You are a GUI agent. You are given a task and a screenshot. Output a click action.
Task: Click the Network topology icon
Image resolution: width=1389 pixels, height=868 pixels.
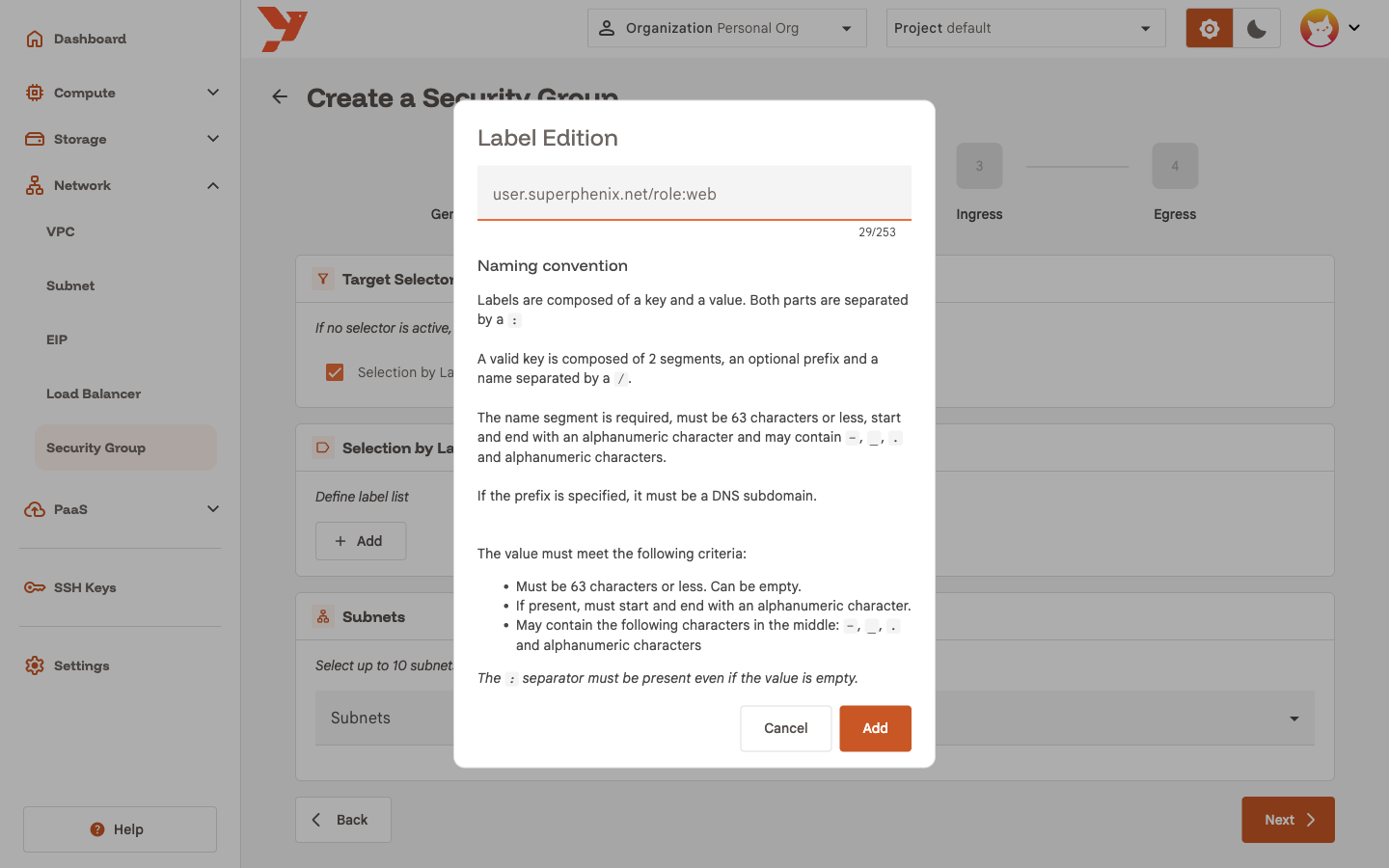click(35, 185)
